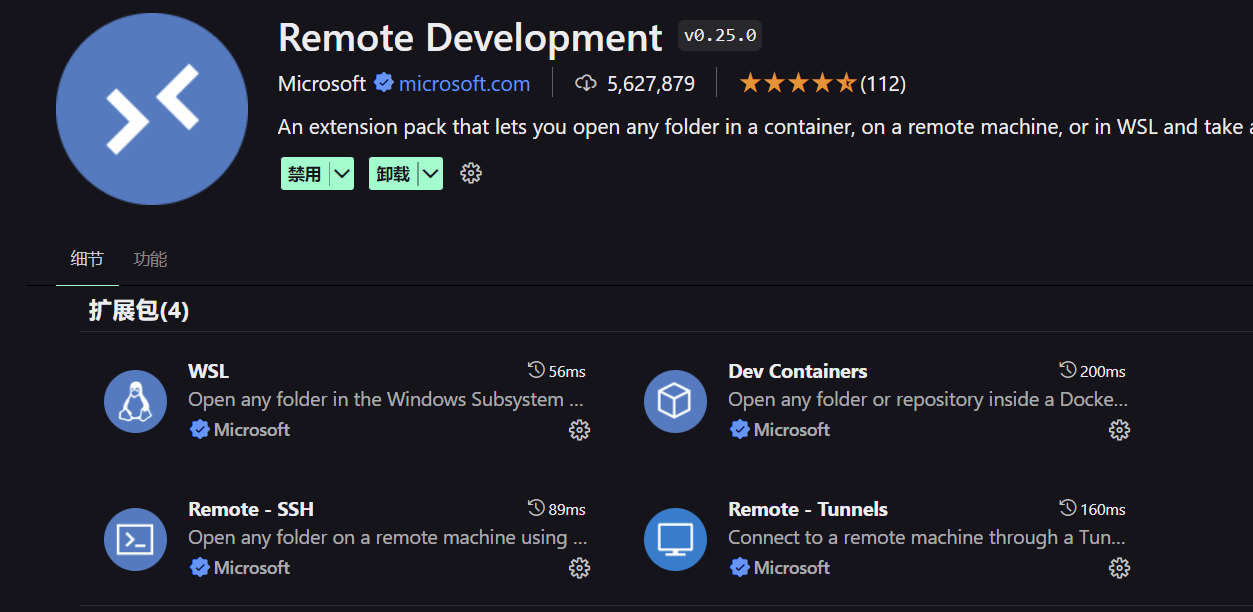
Task: Click the Remote - Tunnels description text
Action: [927, 538]
